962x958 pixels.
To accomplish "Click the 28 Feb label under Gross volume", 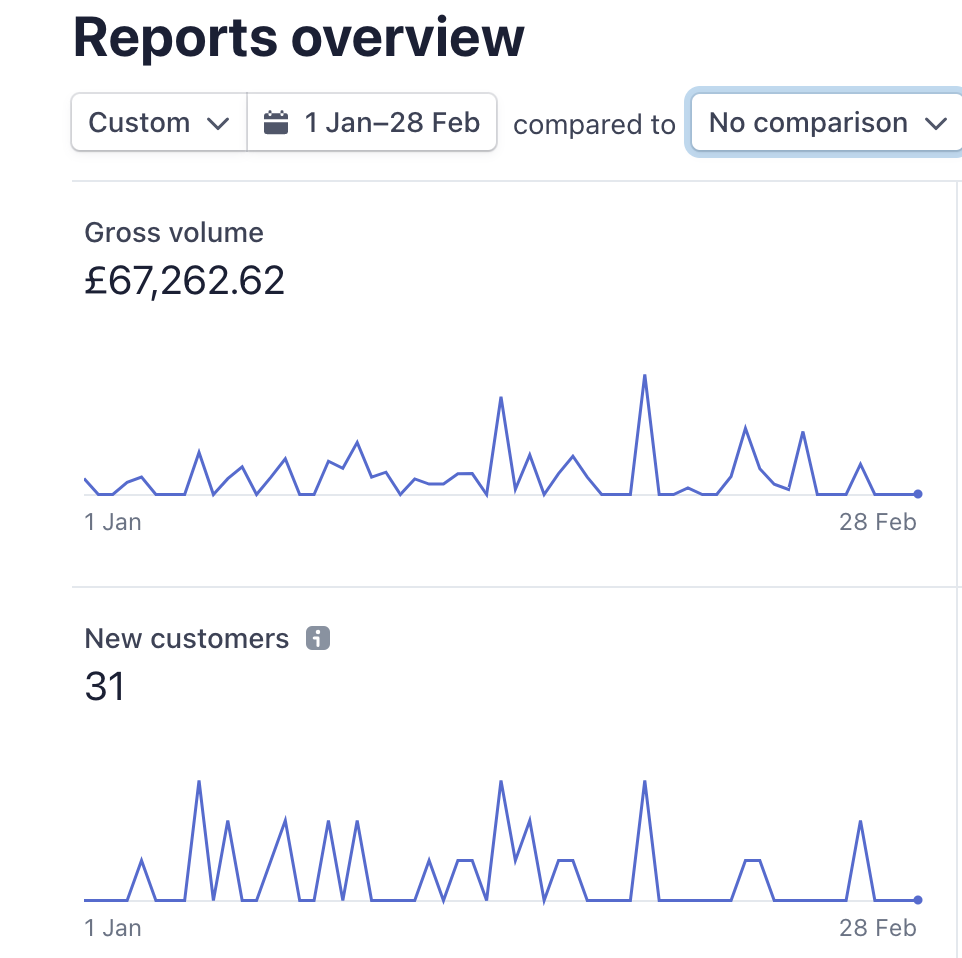I will tap(877, 522).
